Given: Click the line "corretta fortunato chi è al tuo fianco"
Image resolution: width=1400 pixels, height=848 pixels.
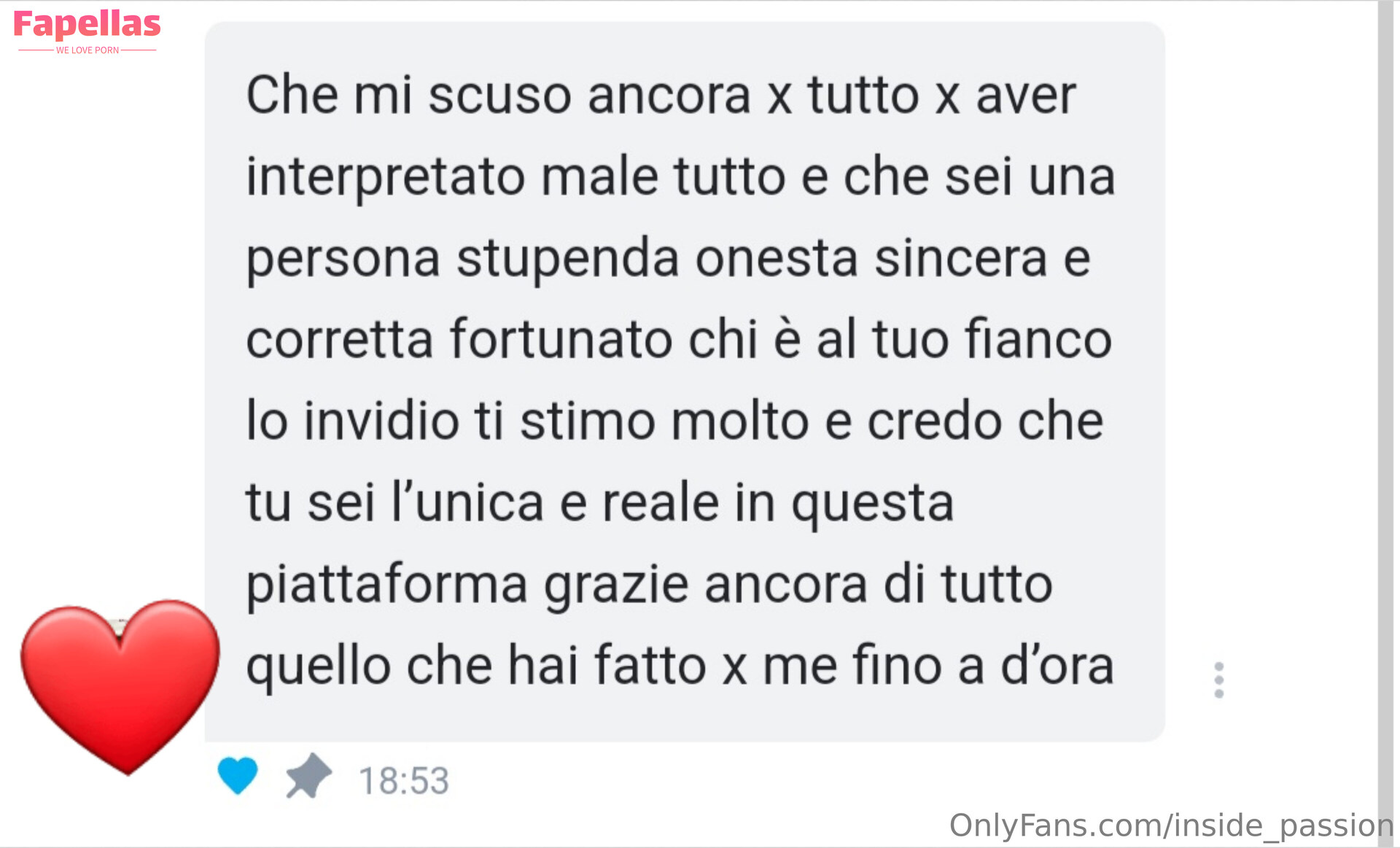Looking at the screenshot, I should (679, 339).
